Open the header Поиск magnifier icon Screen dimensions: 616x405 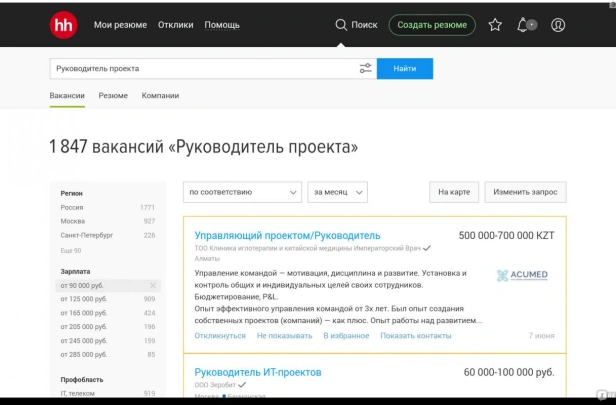pyautogui.click(x=341, y=25)
